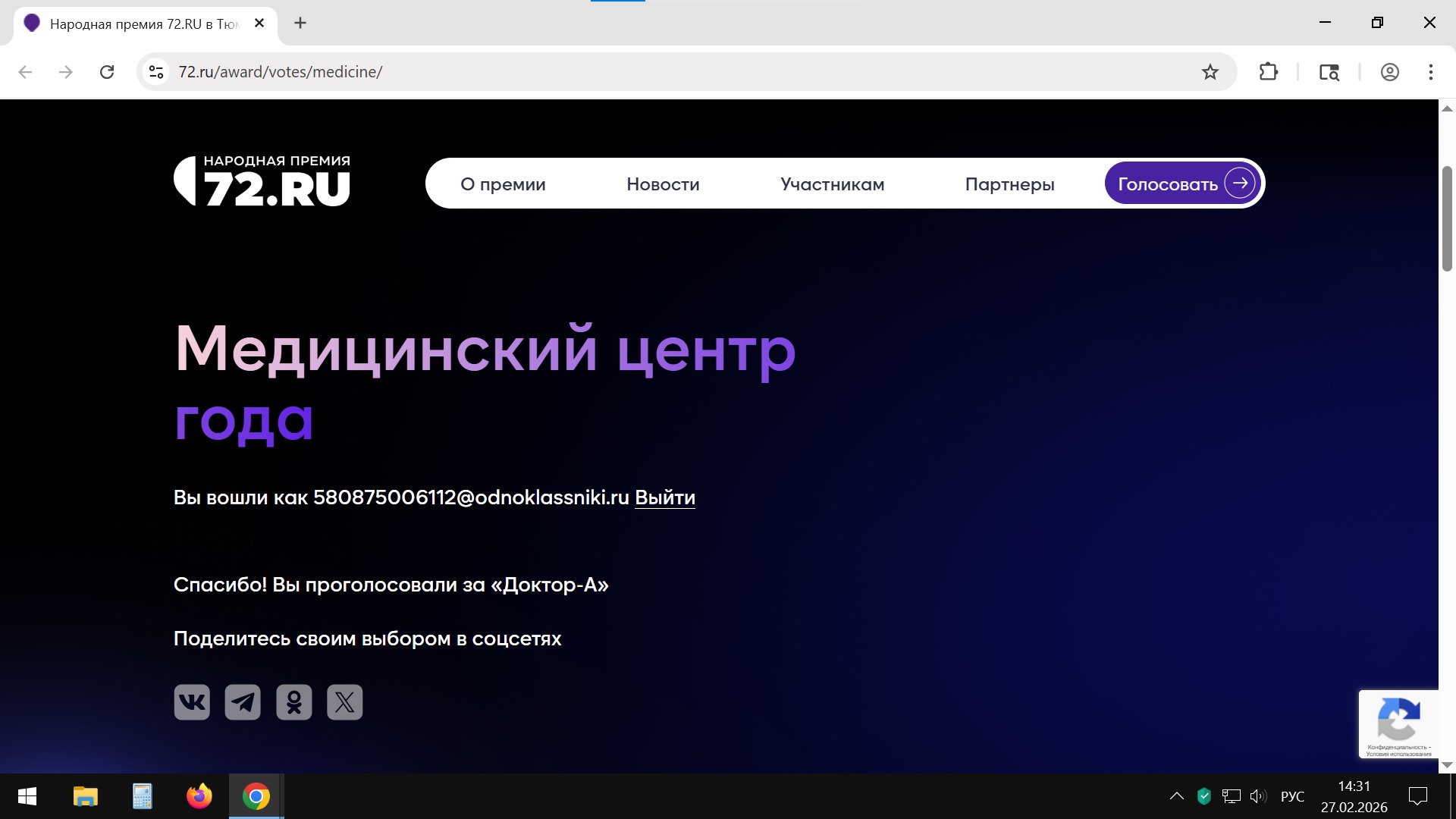The image size is (1456, 819).
Task: Click the page vertical scrollbar thumb
Action: point(1447,218)
